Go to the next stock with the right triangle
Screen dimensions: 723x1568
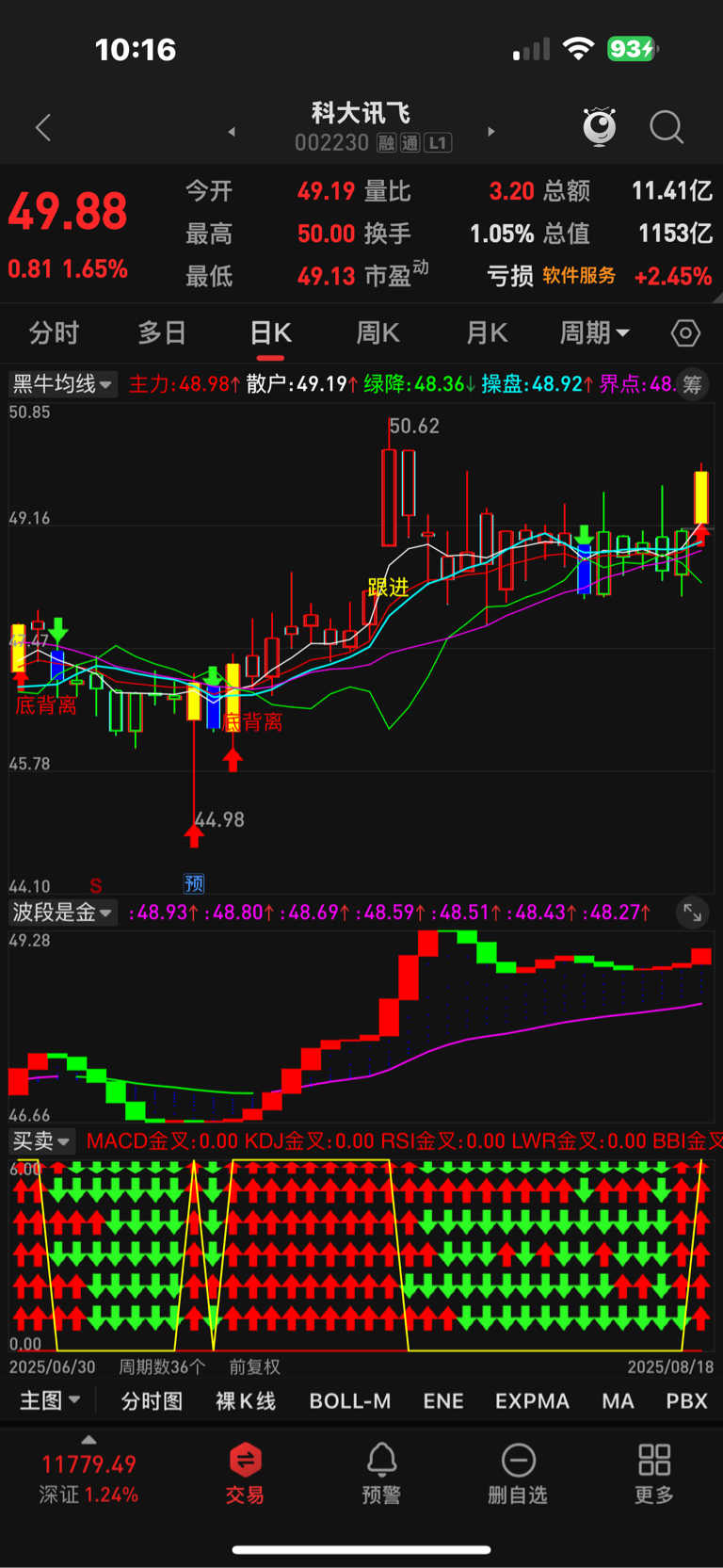(491, 132)
